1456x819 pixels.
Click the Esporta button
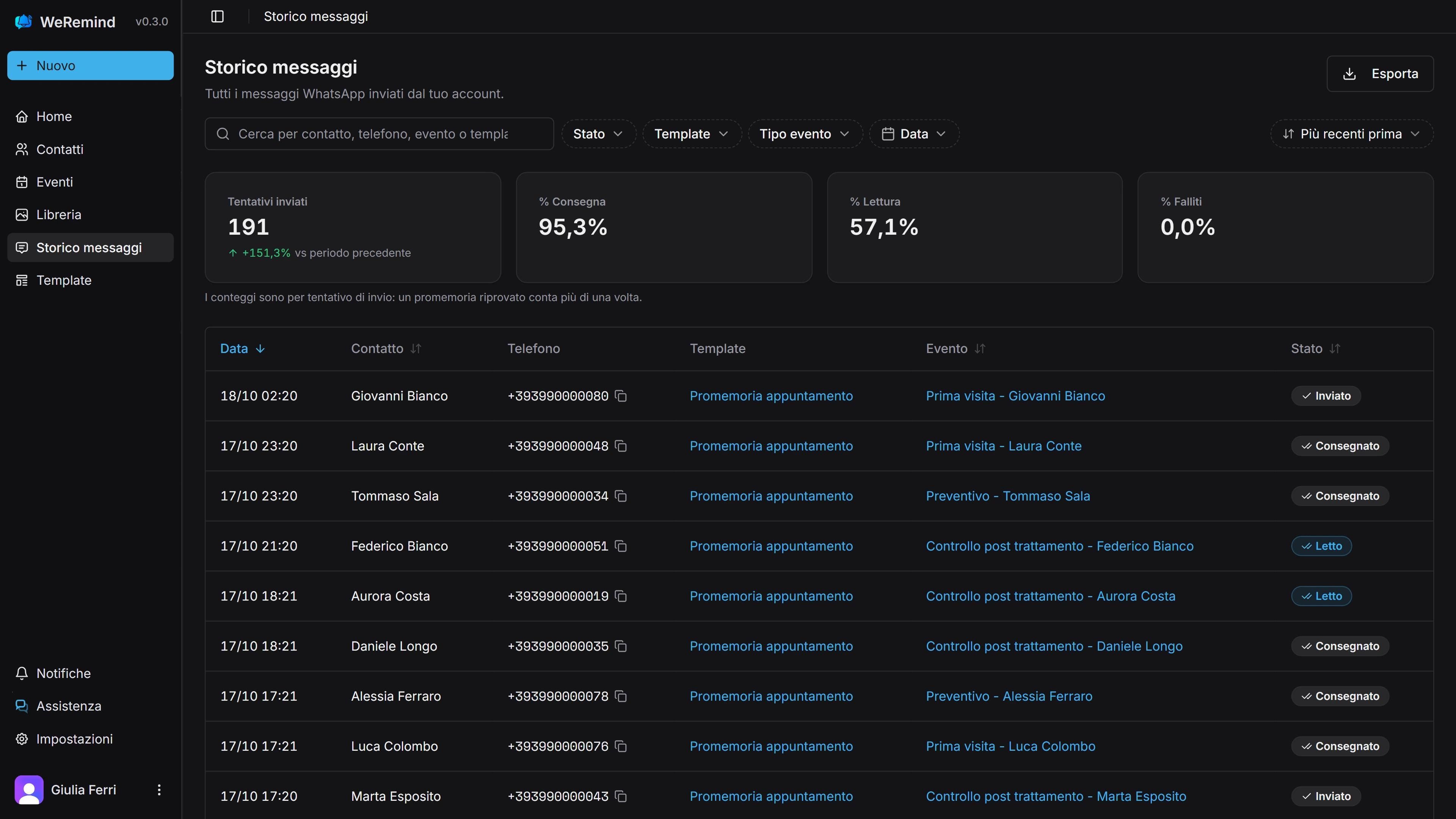point(1380,74)
